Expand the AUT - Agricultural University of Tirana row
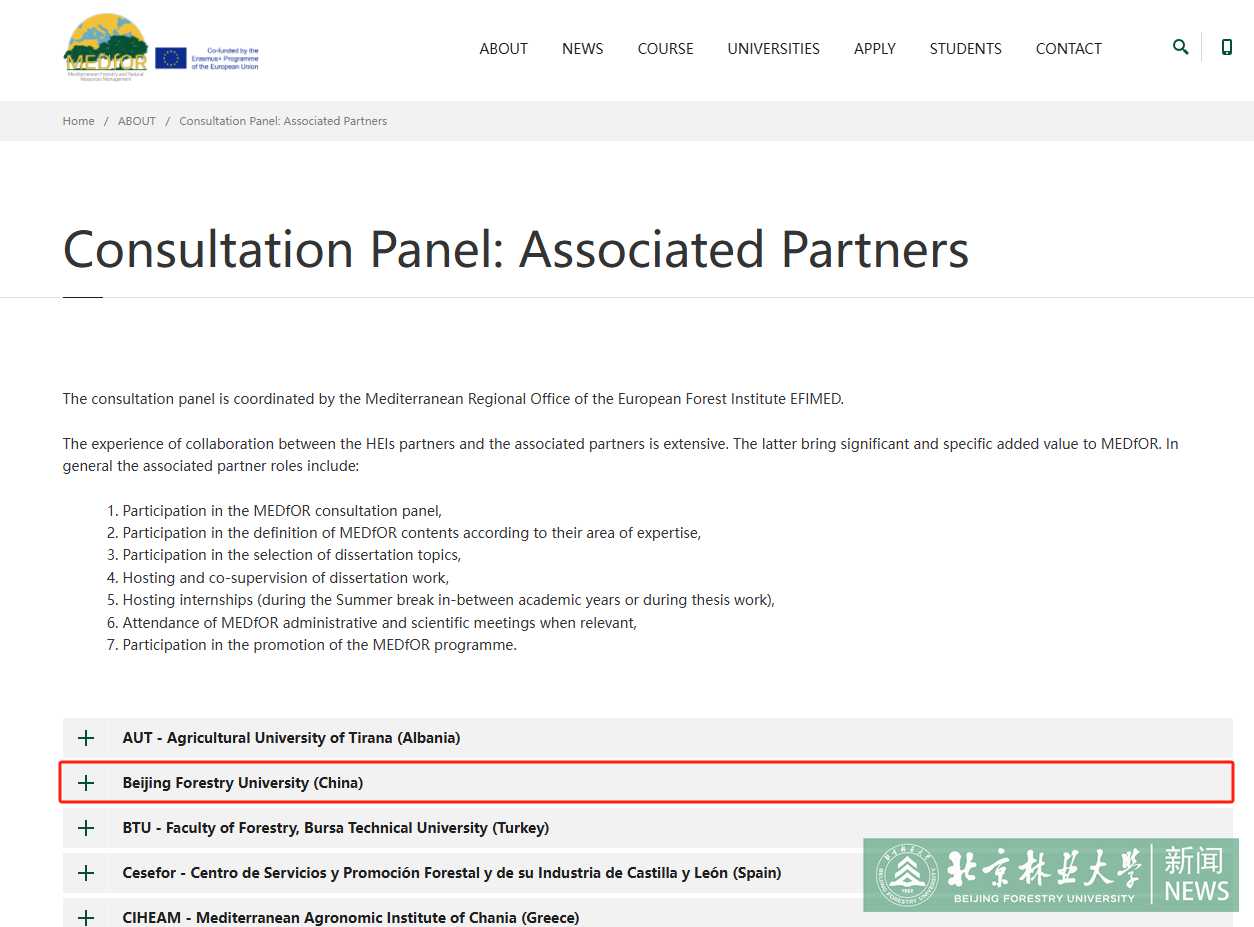 [x=291, y=738]
